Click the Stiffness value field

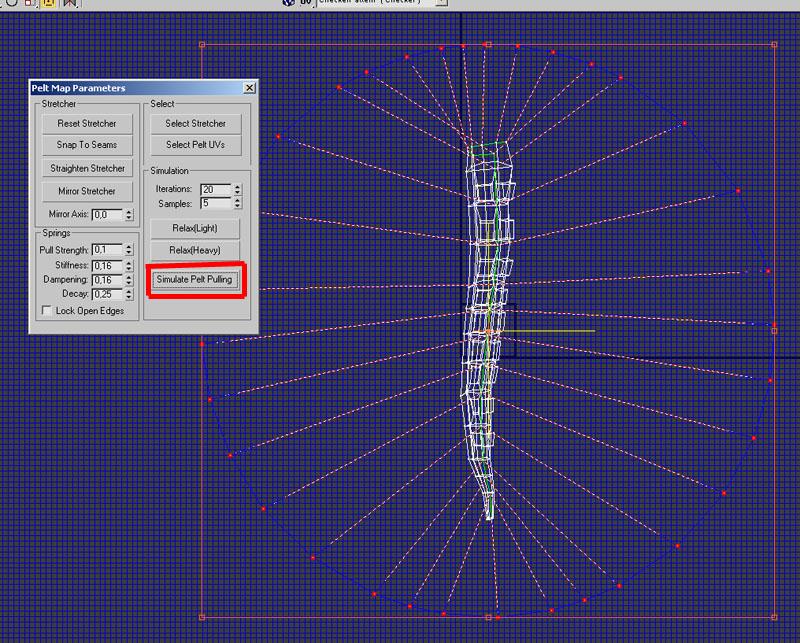(108, 266)
